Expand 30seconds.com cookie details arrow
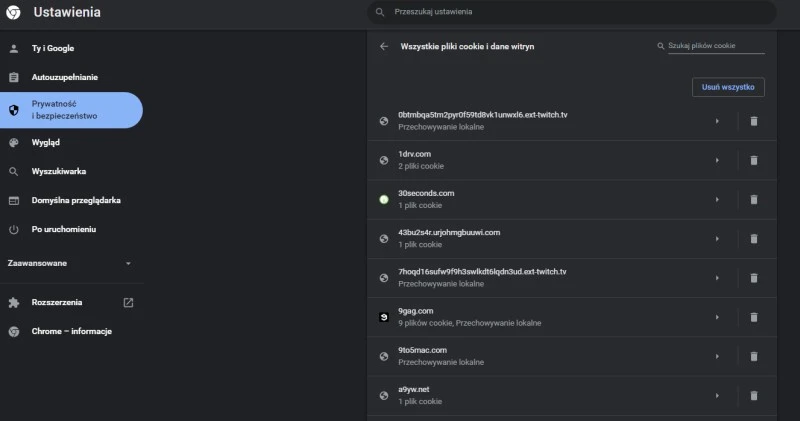This screenshot has width=800, height=421. click(x=717, y=199)
